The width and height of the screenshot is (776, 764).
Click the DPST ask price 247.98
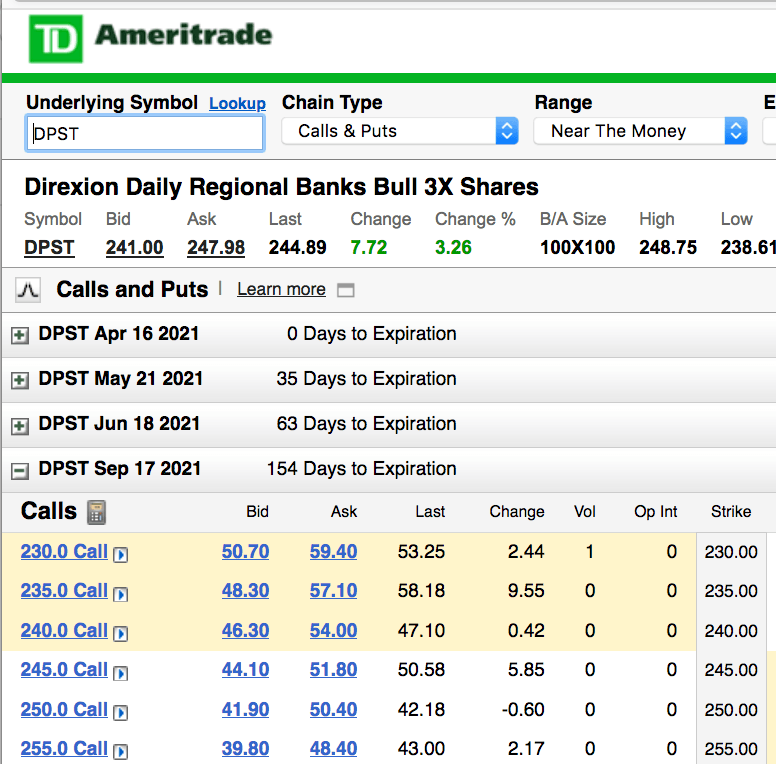point(216,247)
